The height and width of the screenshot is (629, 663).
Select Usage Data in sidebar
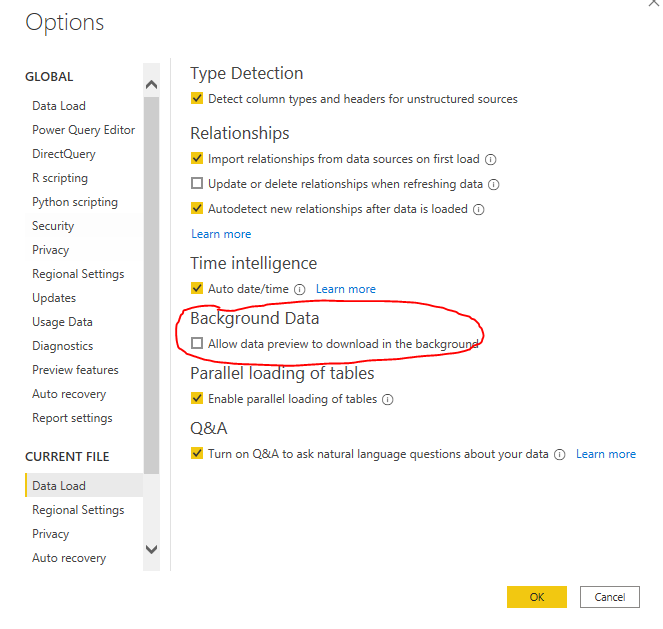pos(62,322)
